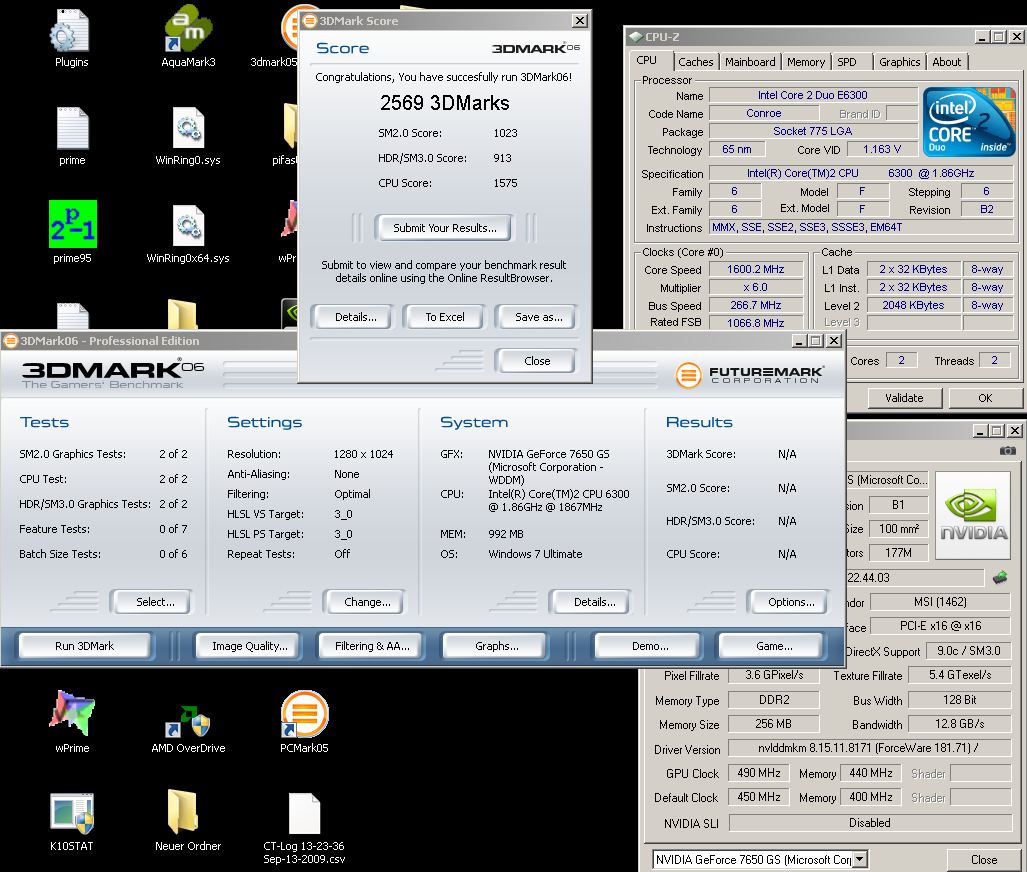This screenshot has height=872, width=1027.
Task: Switch to CPU tab in CPU-Z
Action: 646,60
